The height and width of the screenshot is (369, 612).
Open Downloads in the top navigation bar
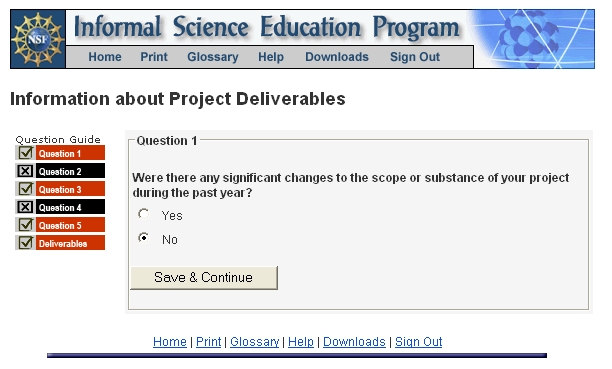click(x=337, y=57)
